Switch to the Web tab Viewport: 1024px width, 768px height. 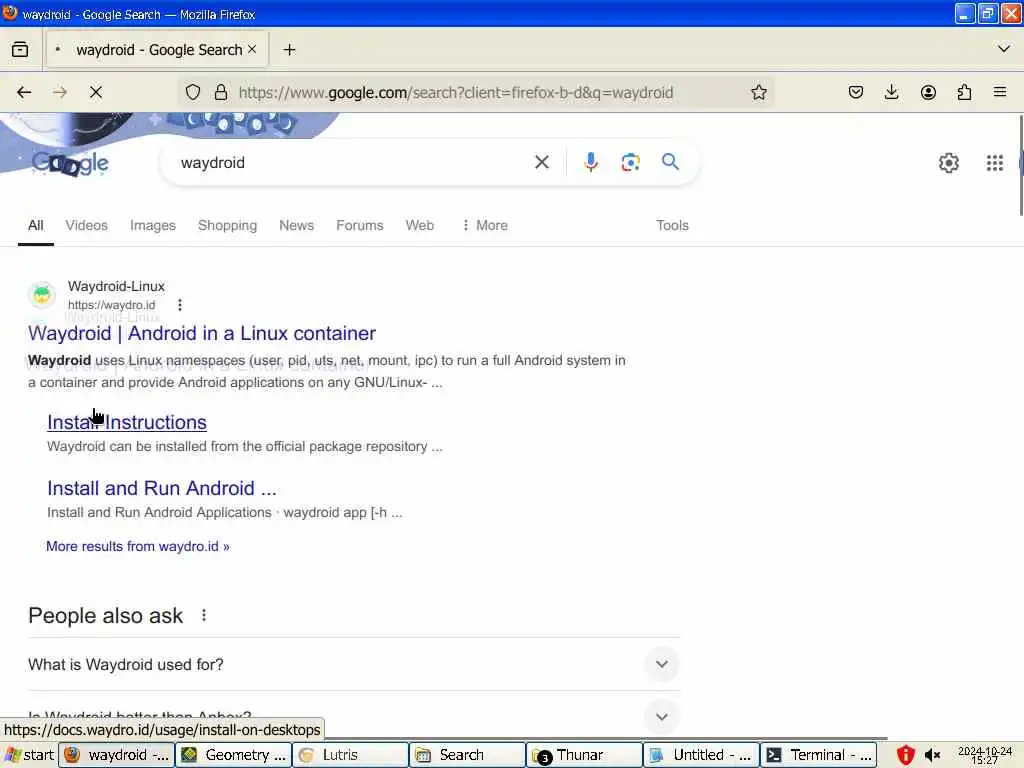419,225
